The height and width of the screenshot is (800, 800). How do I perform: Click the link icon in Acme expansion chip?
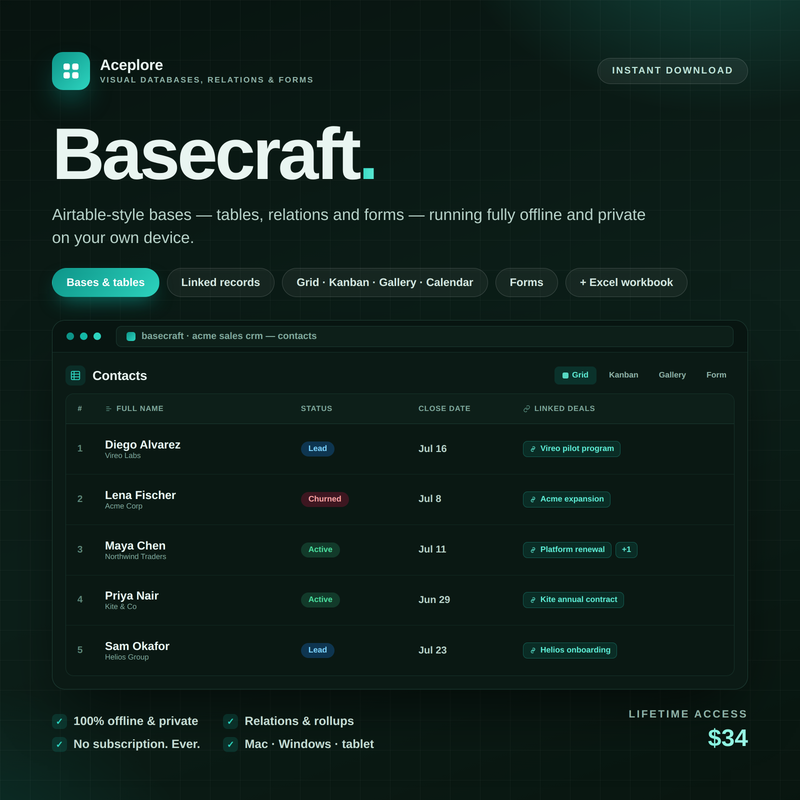[533, 499]
